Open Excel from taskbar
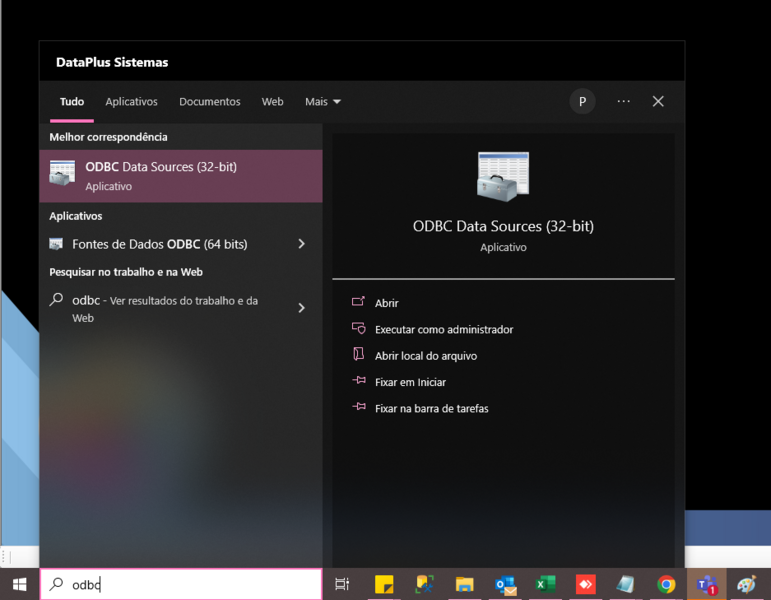771x600 pixels. tap(545, 584)
